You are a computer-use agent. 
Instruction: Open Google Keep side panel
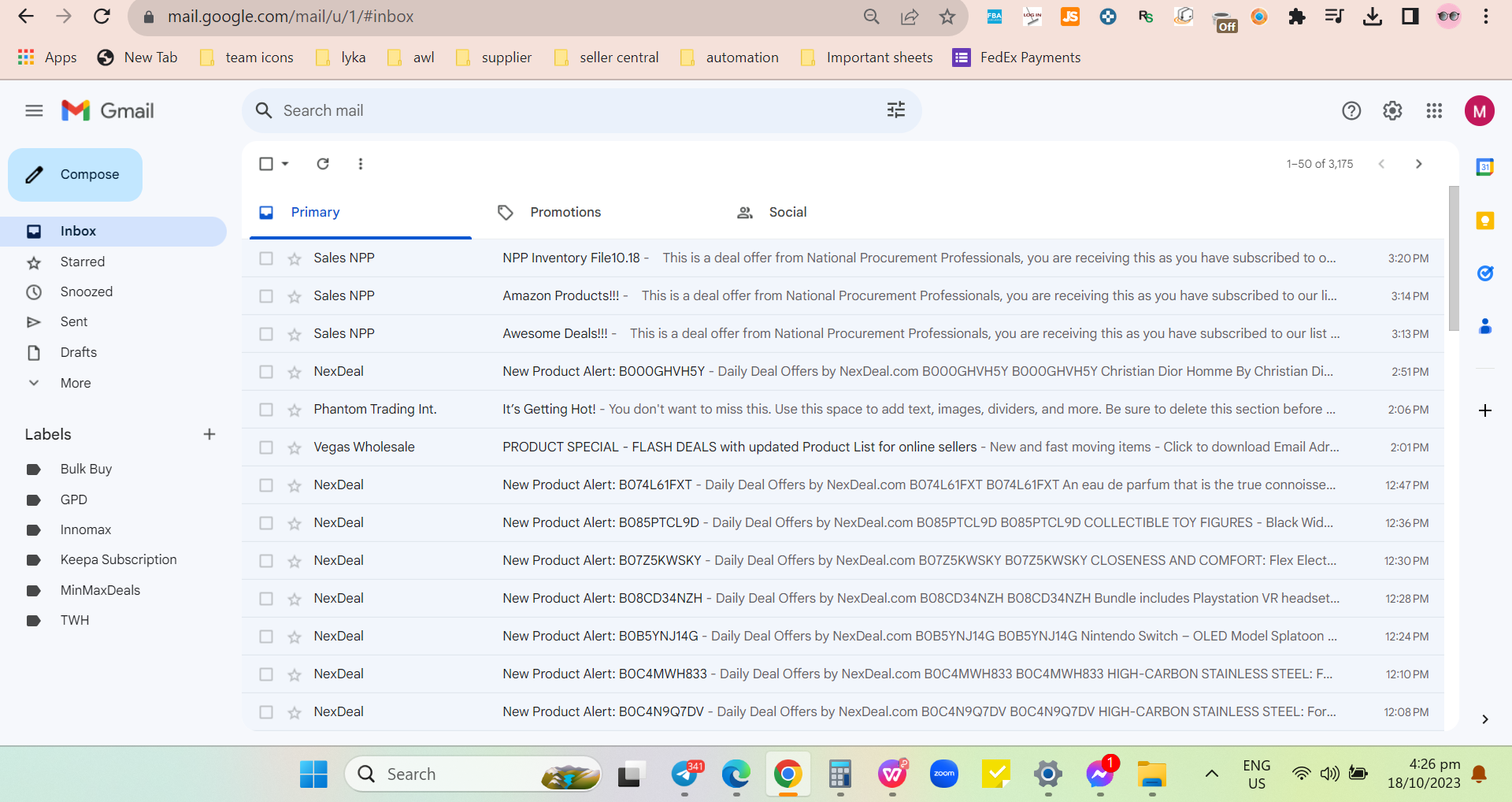[x=1485, y=221]
